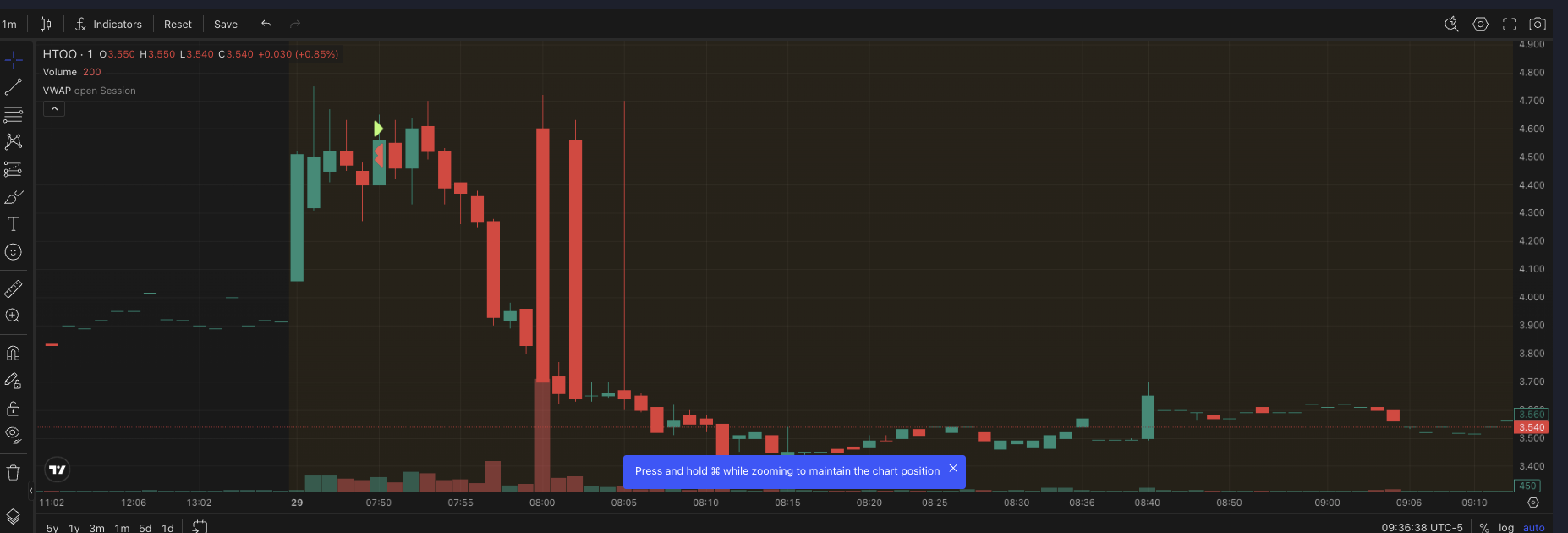The height and width of the screenshot is (533, 1568).
Task: Toggle log scale on price axis
Action: [x=1506, y=527]
